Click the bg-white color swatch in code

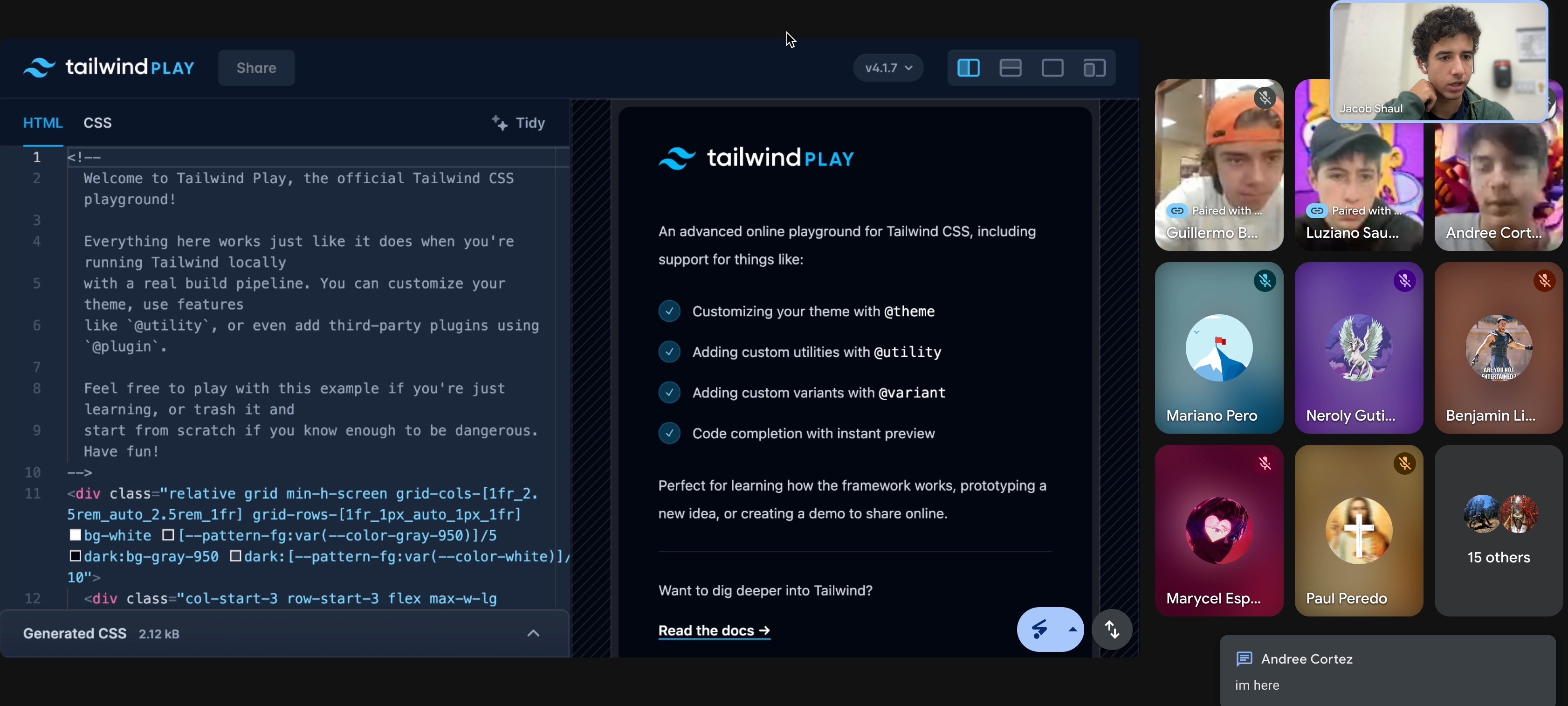coord(76,535)
